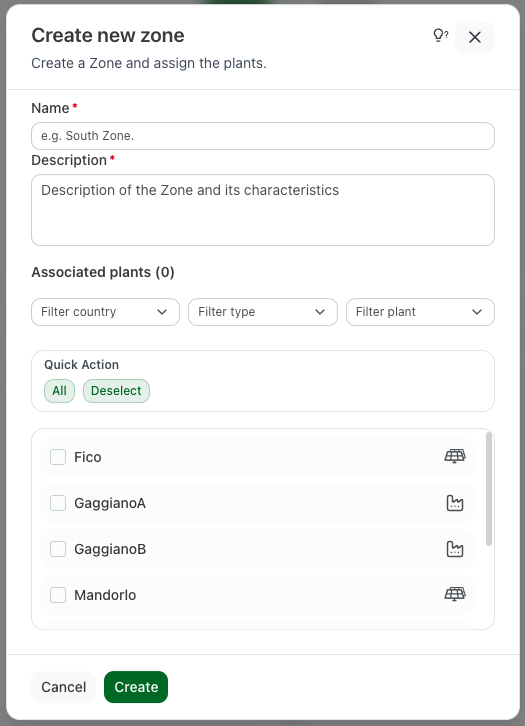Click the plant list scrollbar

(489, 489)
